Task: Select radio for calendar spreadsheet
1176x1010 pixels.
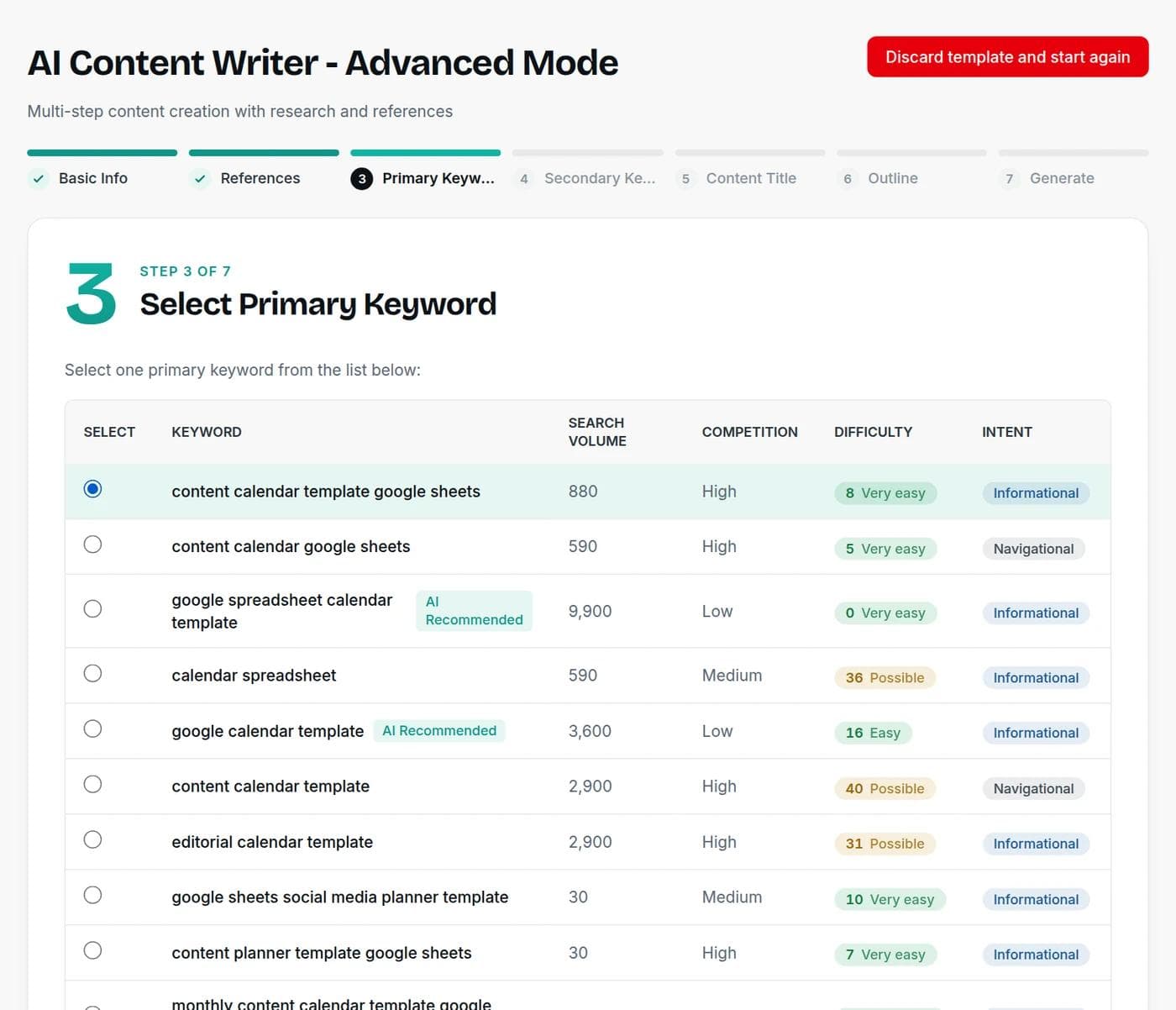Action: [x=93, y=673]
